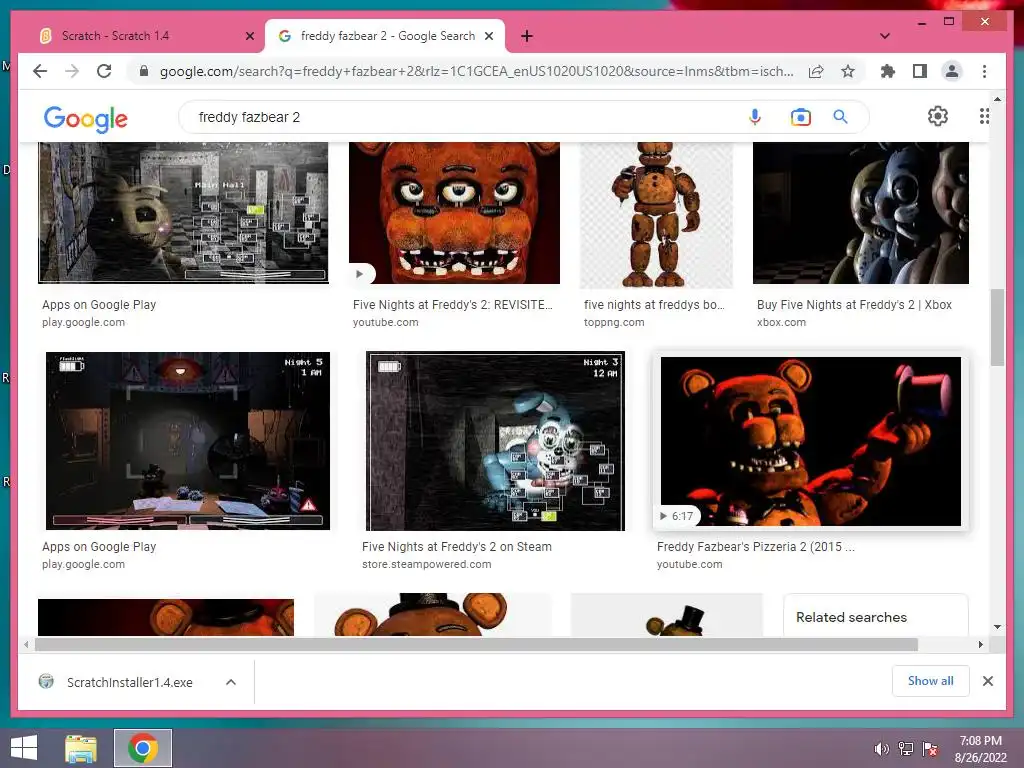
Task: Open the side panel icon
Action: click(920, 71)
